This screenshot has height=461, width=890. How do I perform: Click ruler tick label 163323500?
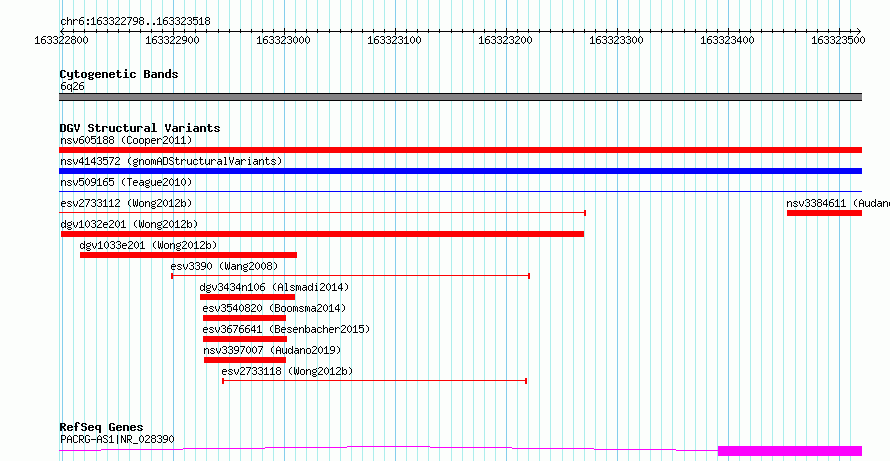pyautogui.click(x=838, y=40)
